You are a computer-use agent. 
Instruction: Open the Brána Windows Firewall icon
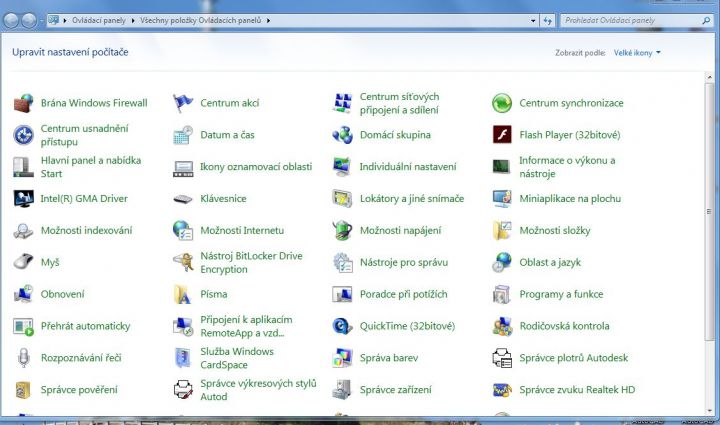click(x=23, y=103)
